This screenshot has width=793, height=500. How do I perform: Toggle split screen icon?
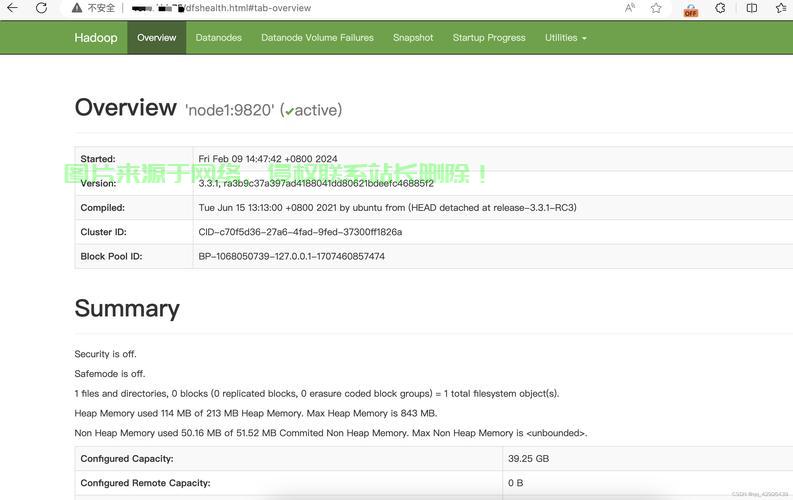[752, 8]
